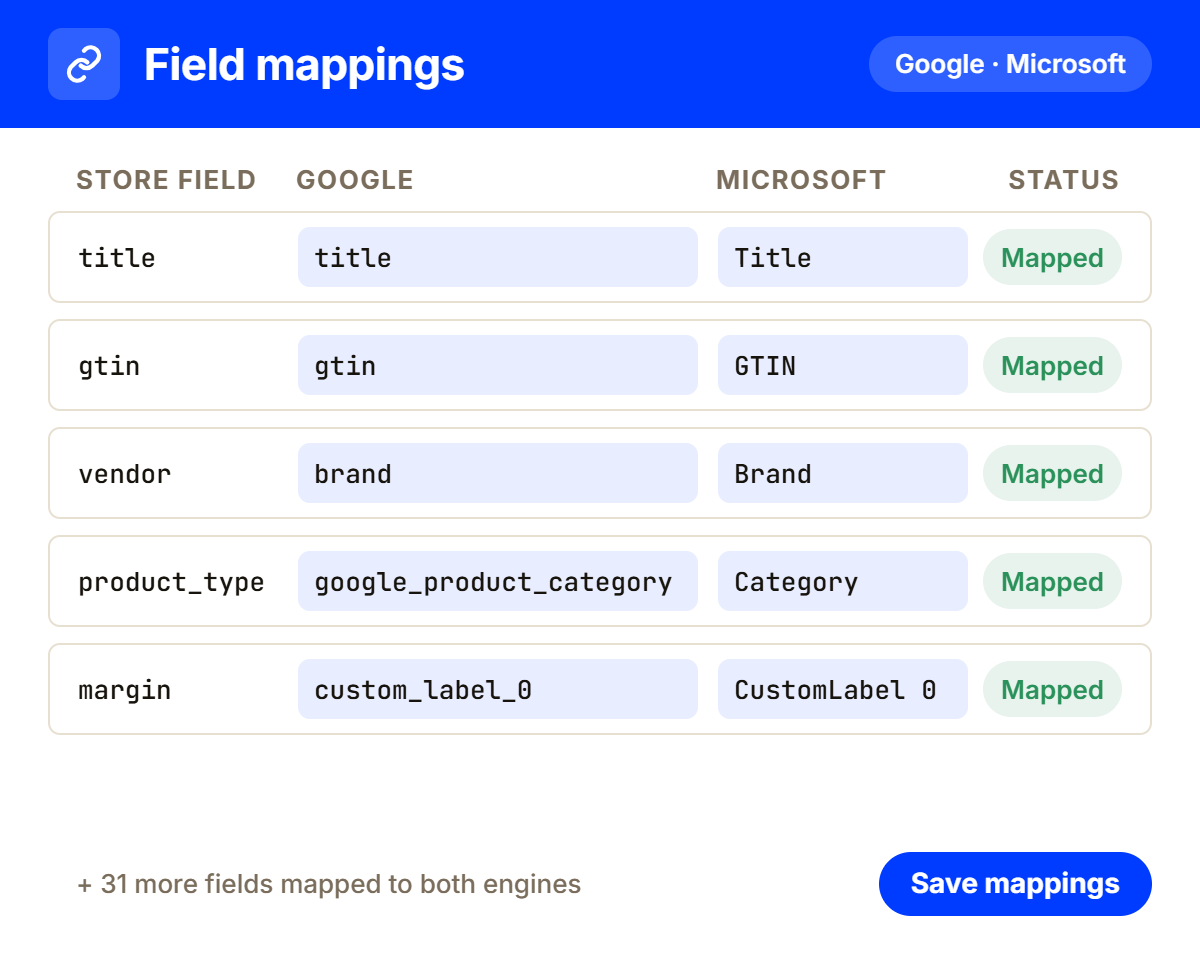Open the 'google_product_category' field

point(498,581)
